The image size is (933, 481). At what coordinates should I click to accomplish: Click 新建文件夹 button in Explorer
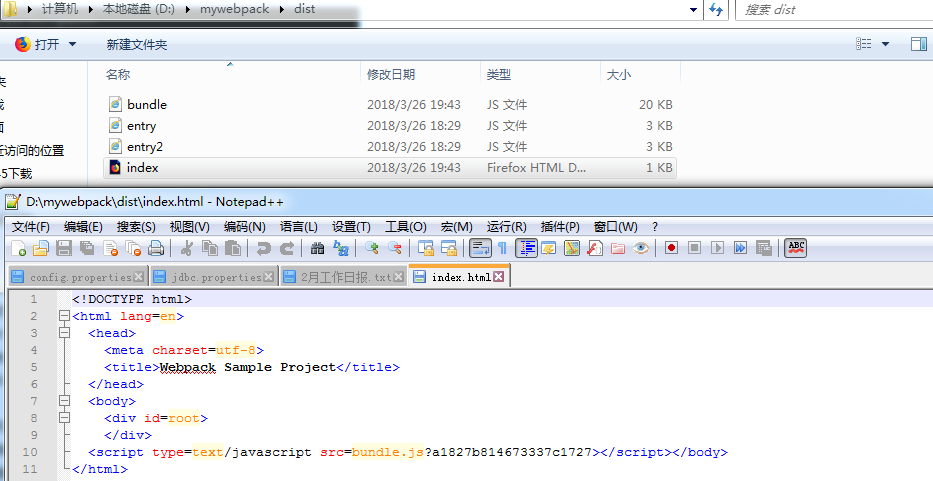pos(137,44)
